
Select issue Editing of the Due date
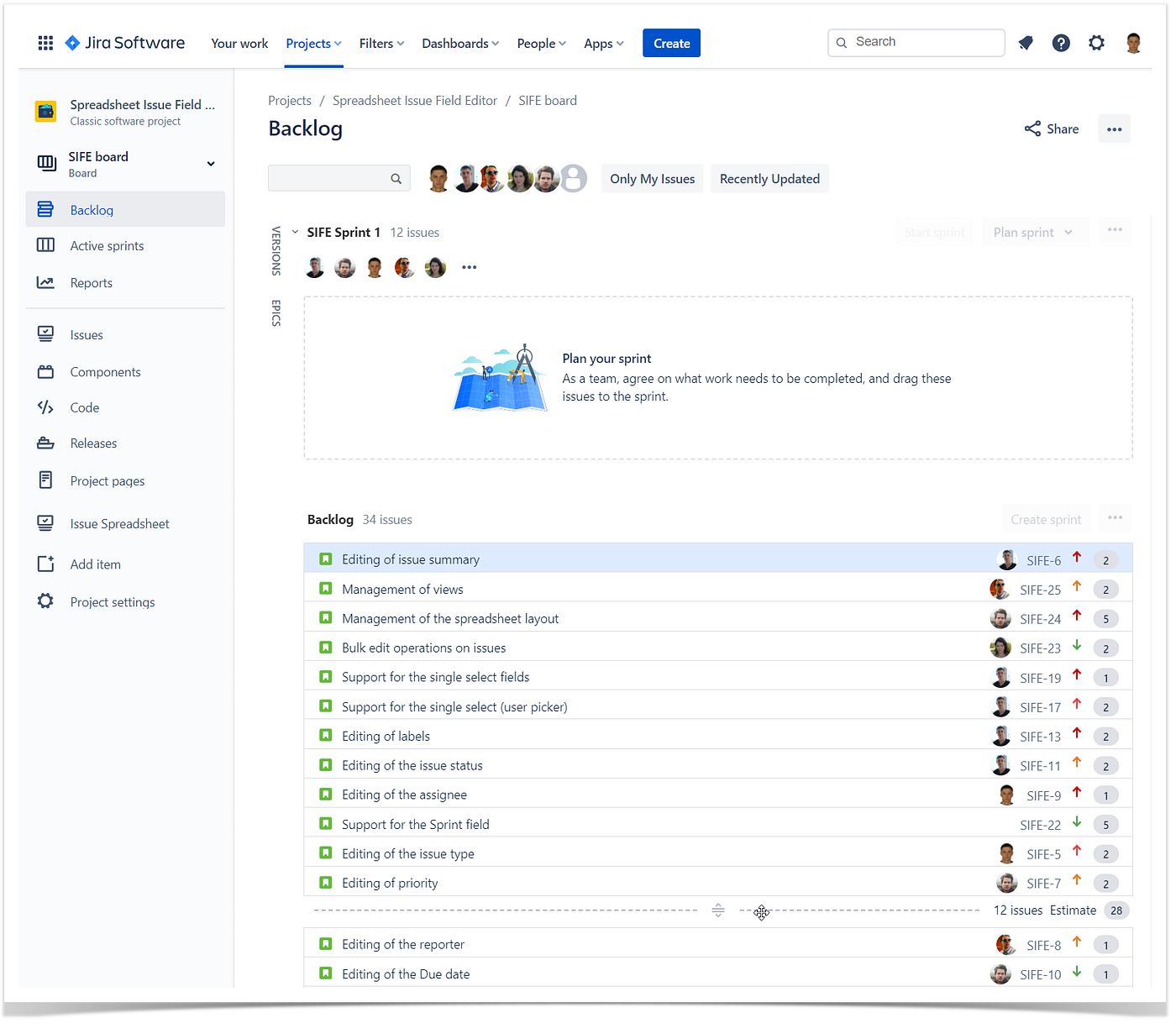tap(718, 973)
